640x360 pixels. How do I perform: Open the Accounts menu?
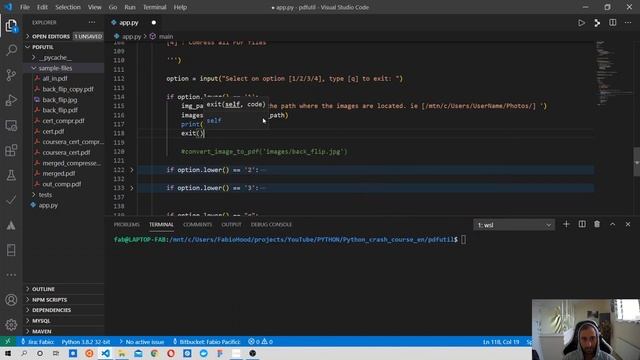(11, 300)
